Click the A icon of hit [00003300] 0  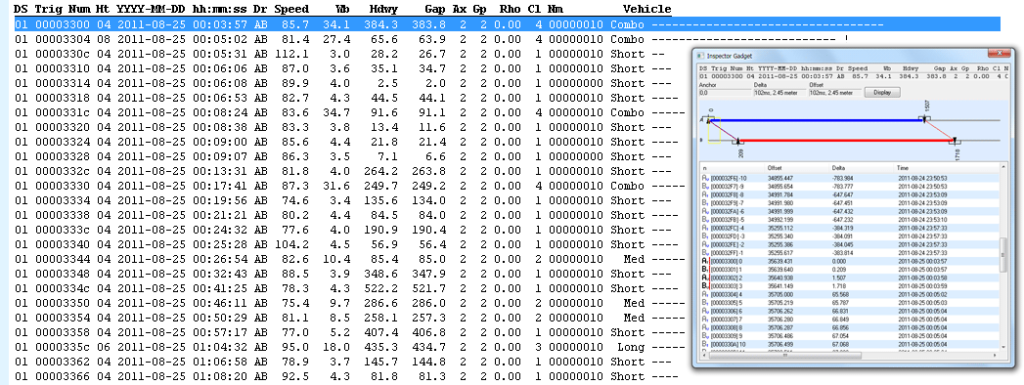(x=705, y=261)
